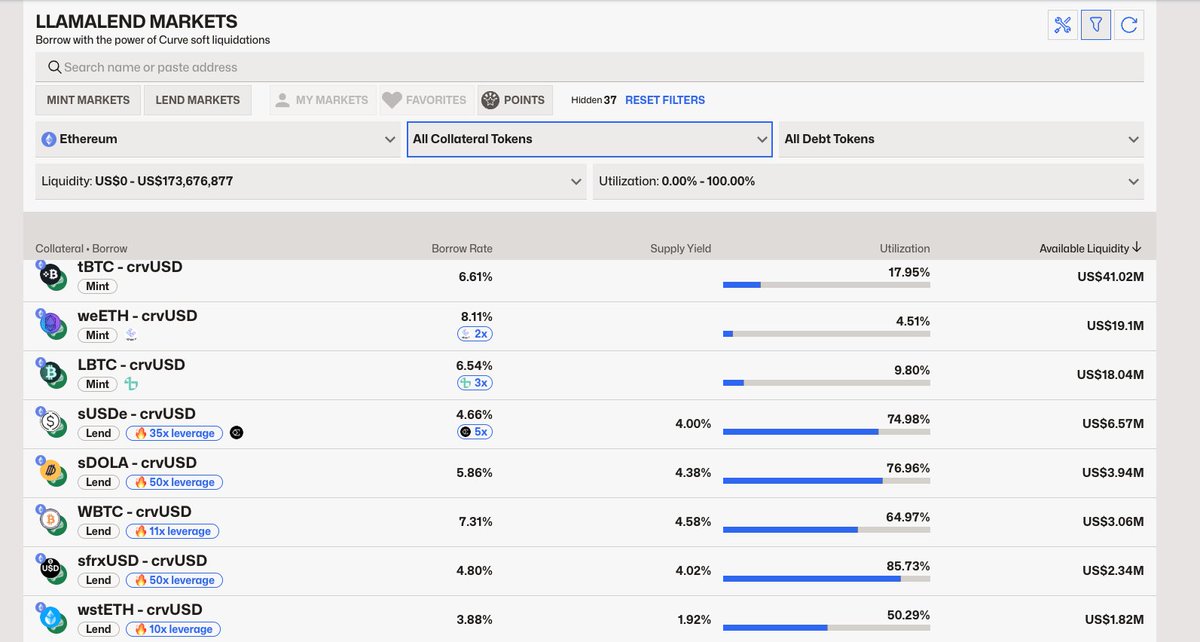Sort by the Borrow Rate column
1200x642 pixels.
(x=462, y=248)
